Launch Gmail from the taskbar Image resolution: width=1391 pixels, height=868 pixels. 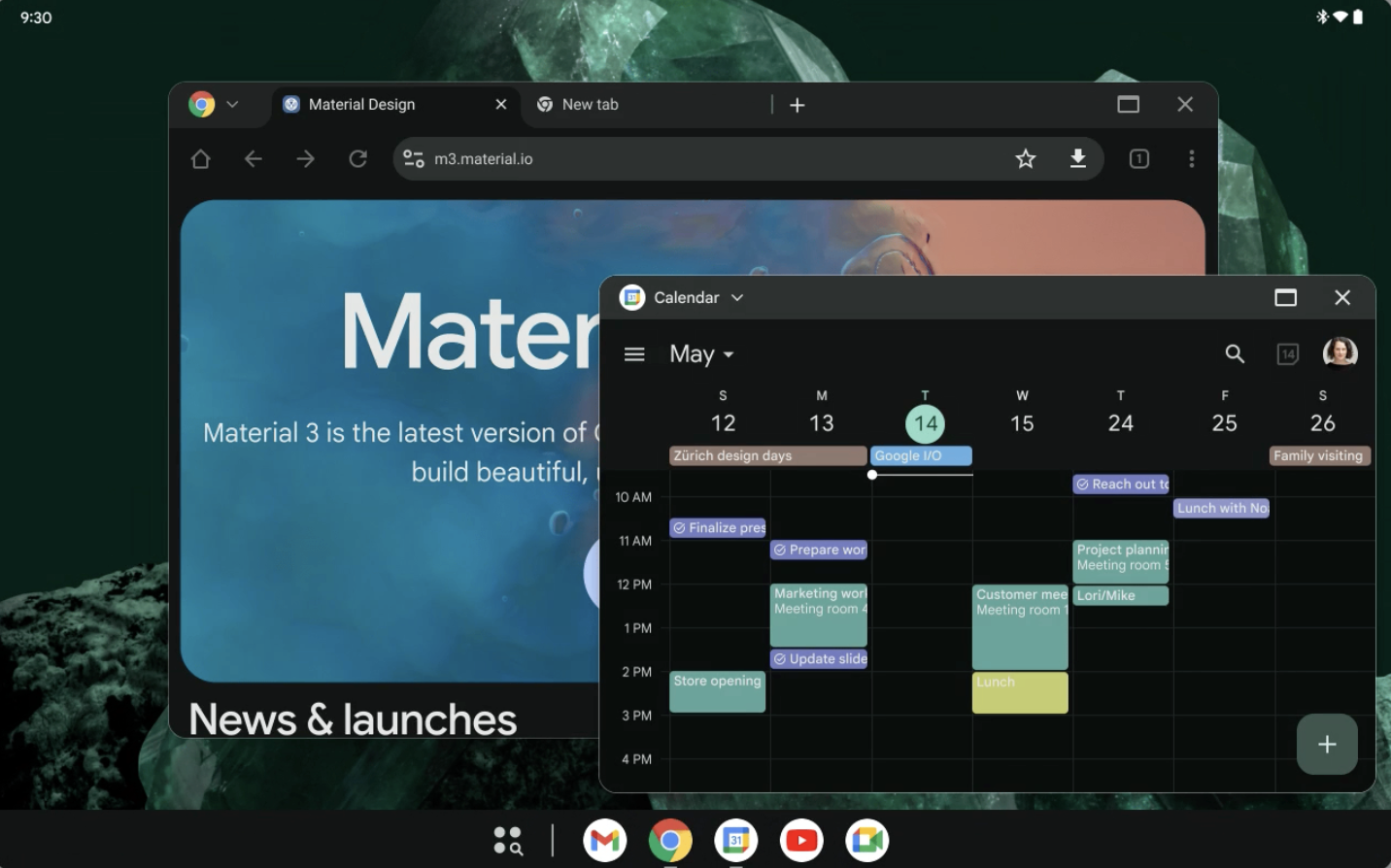click(604, 840)
